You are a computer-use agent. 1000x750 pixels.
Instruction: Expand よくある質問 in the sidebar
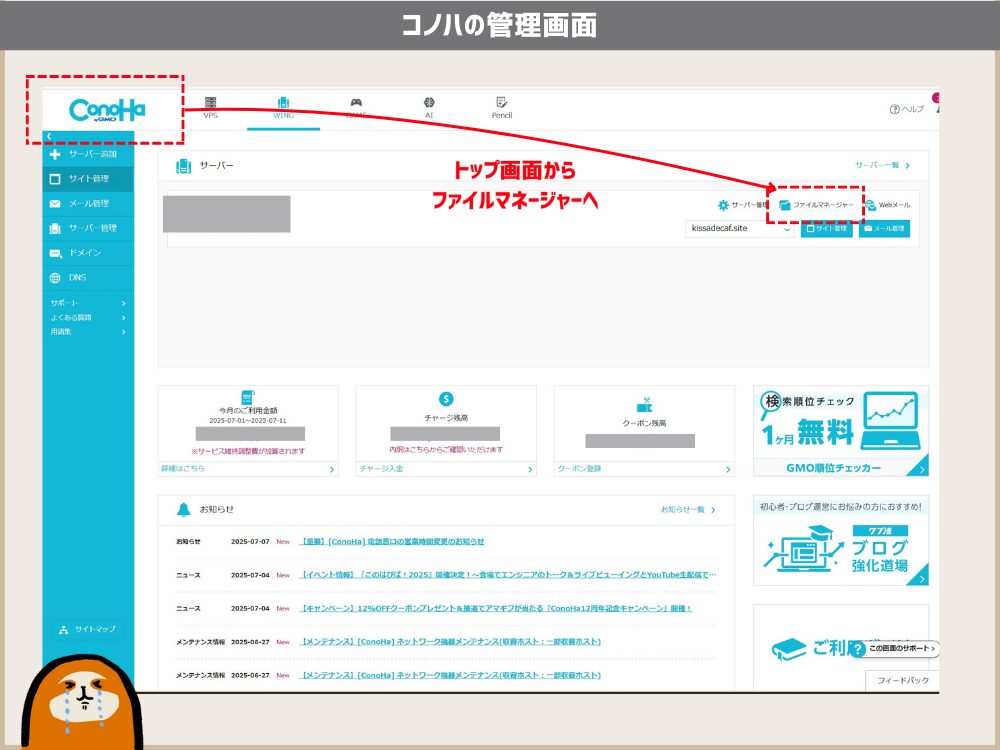(x=88, y=317)
